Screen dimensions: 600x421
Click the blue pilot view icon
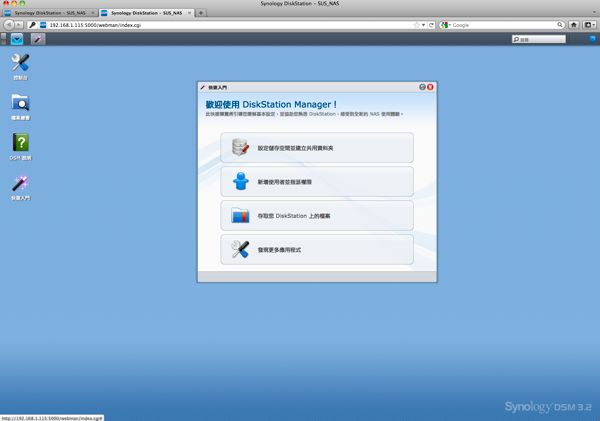point(592,39)
